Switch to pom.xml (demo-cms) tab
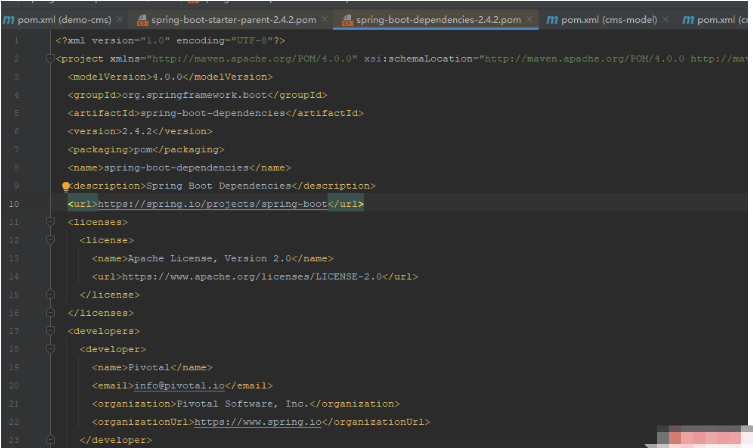Image resolution: width=753 pixels, height=448 pixels. [x=64, y=20]
